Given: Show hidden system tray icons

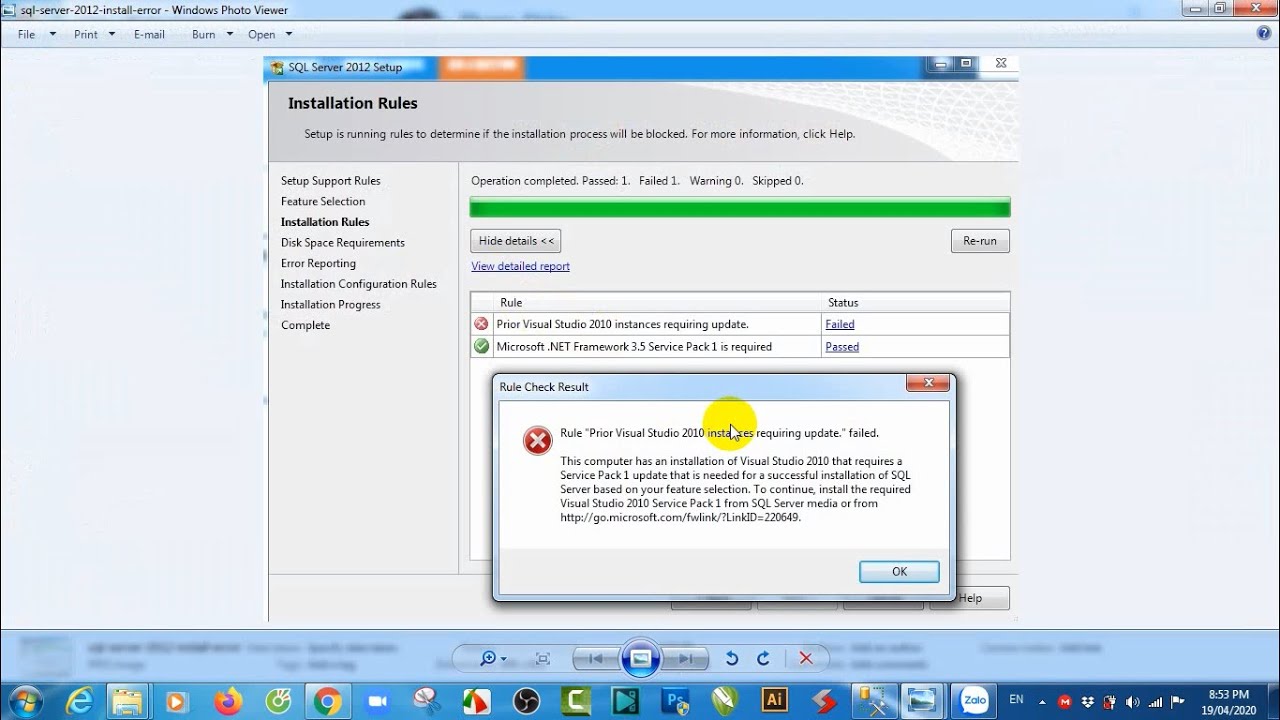Looking at the screenshot, I should coord(1041,701).
